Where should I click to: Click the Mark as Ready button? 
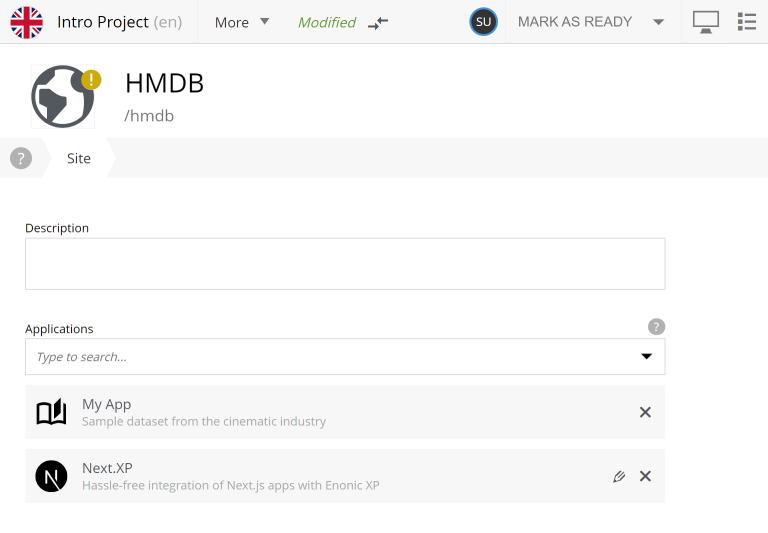click(x=575, y=22)
